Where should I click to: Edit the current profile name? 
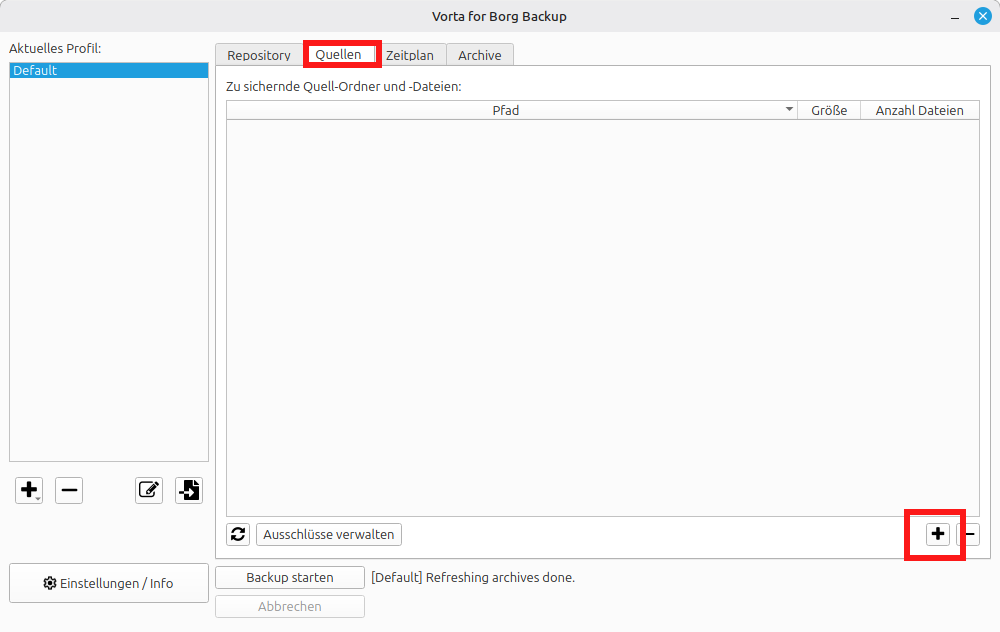[x=149, y=490]
